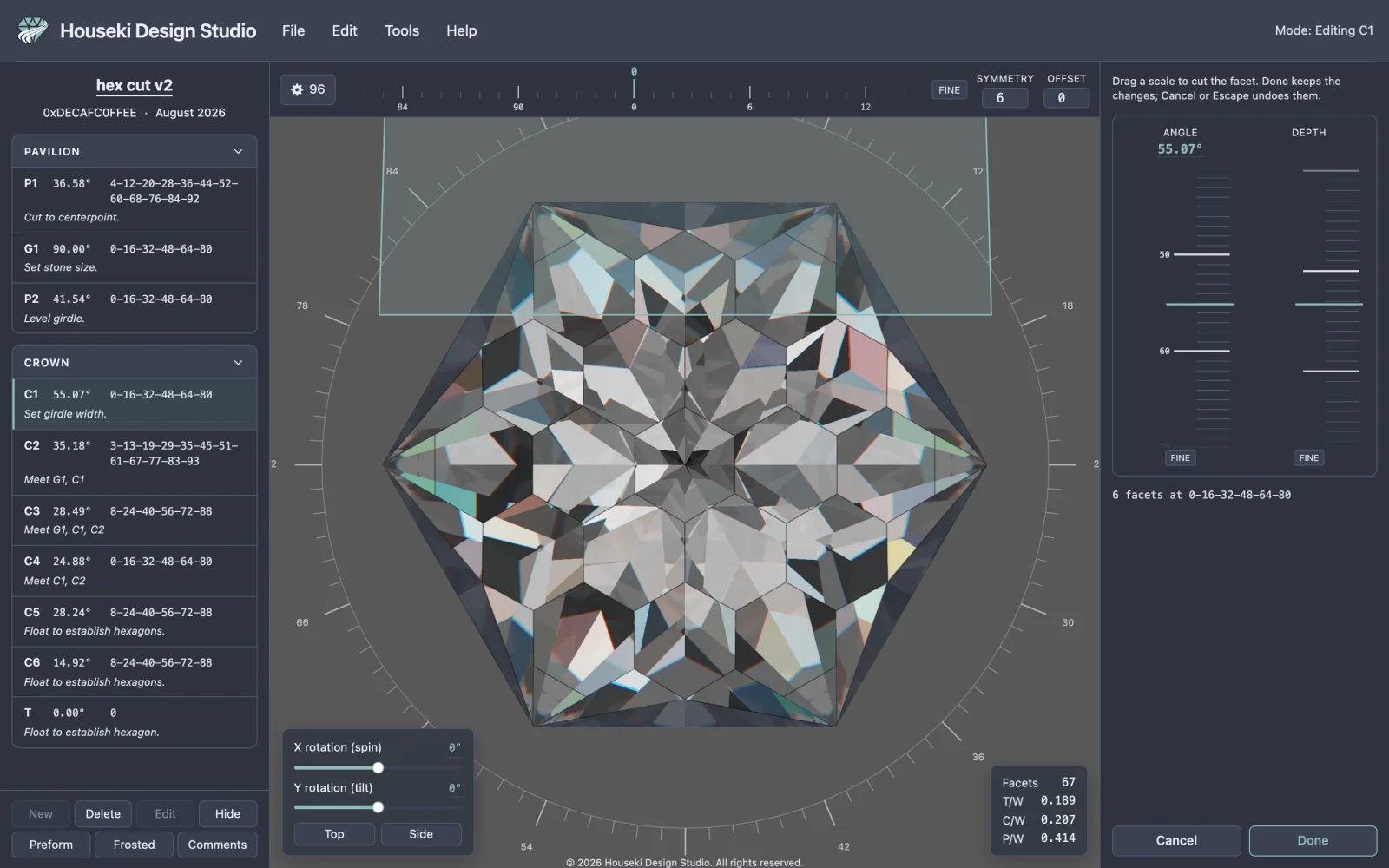This screenshot has height=868, width=1389.
Task: Open the Help menu
Action: pyautogui.click(x=461, y=30)
